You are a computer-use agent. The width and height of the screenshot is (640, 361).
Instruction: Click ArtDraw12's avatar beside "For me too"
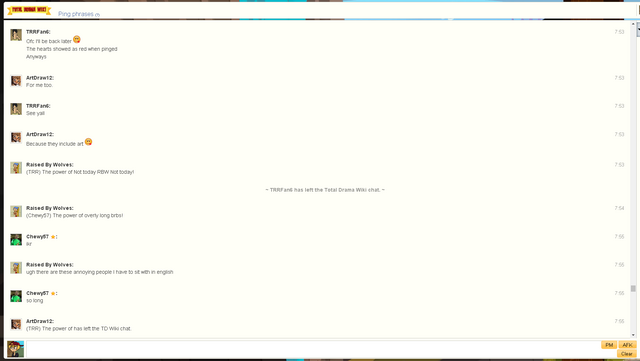(x=16, y=81)
